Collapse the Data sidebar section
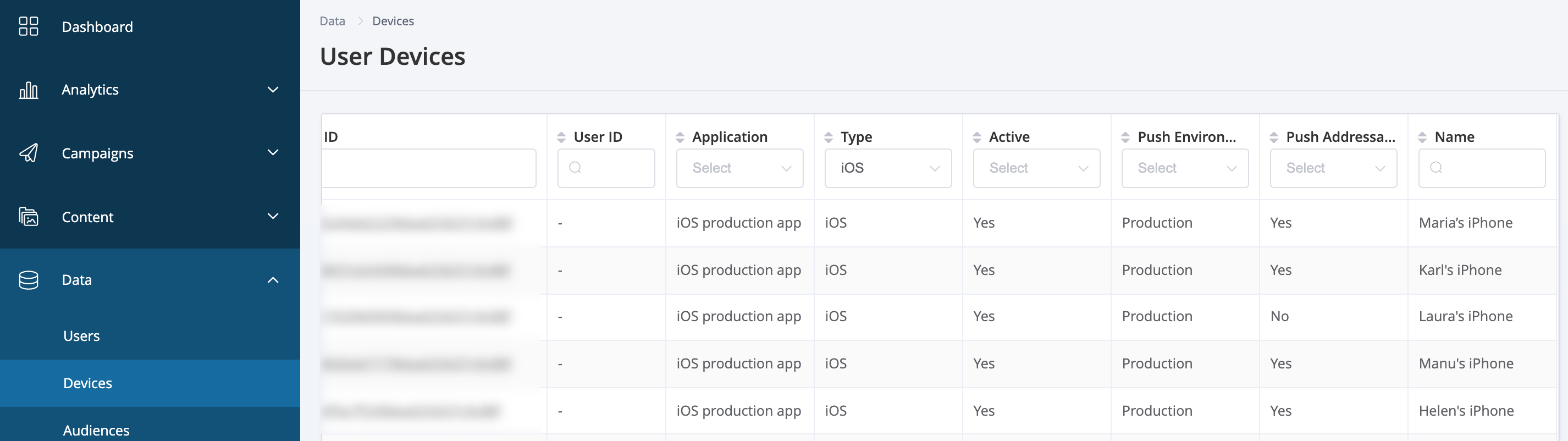1568x441 pixels. [x=273, y=280]
